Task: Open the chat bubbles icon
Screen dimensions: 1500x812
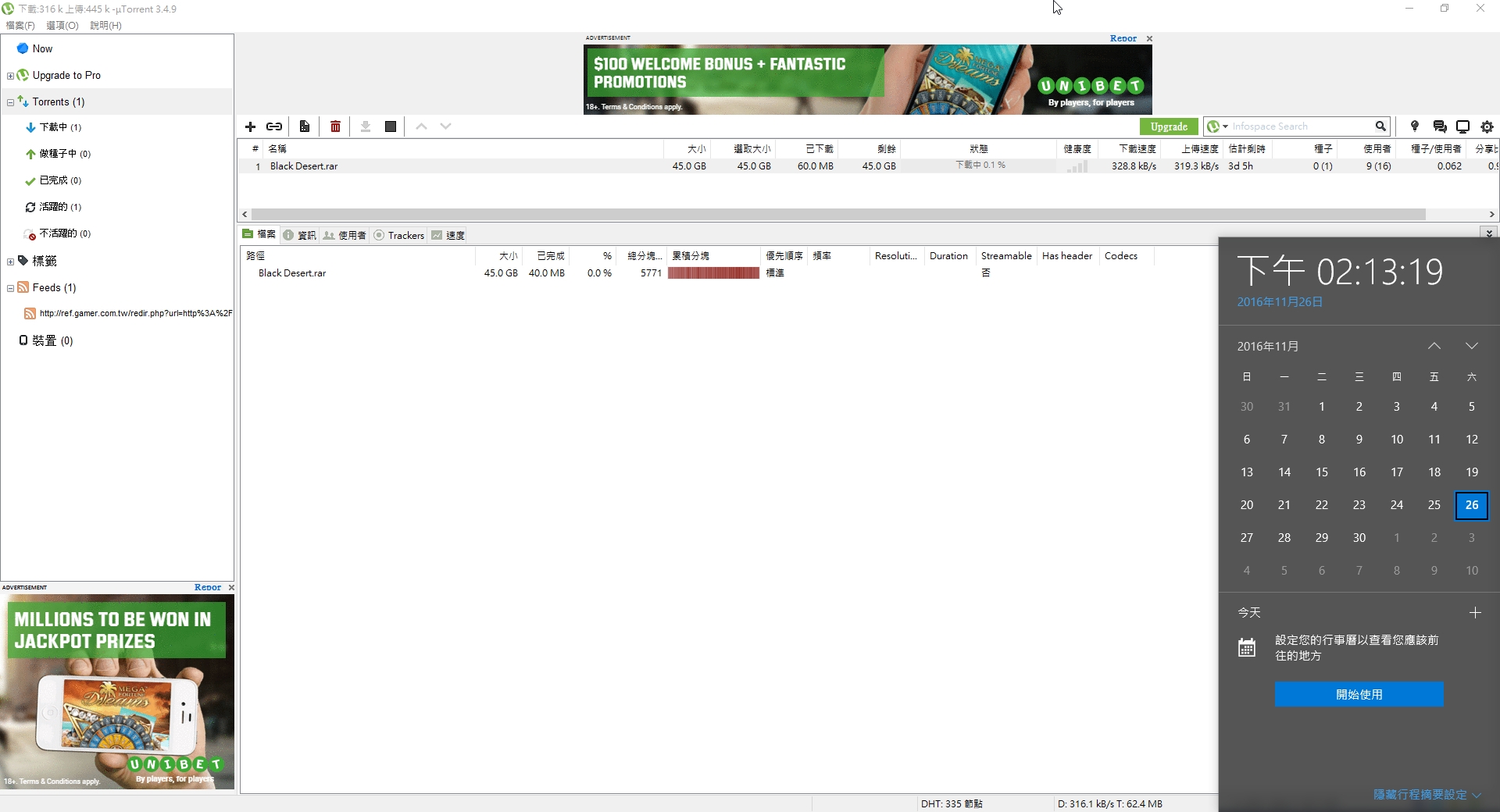Action: pos(1440,126)
